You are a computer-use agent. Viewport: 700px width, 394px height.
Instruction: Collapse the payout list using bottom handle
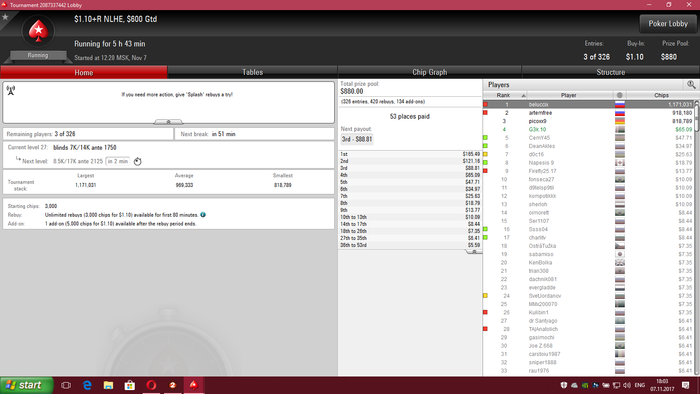(x=474, y=252)
